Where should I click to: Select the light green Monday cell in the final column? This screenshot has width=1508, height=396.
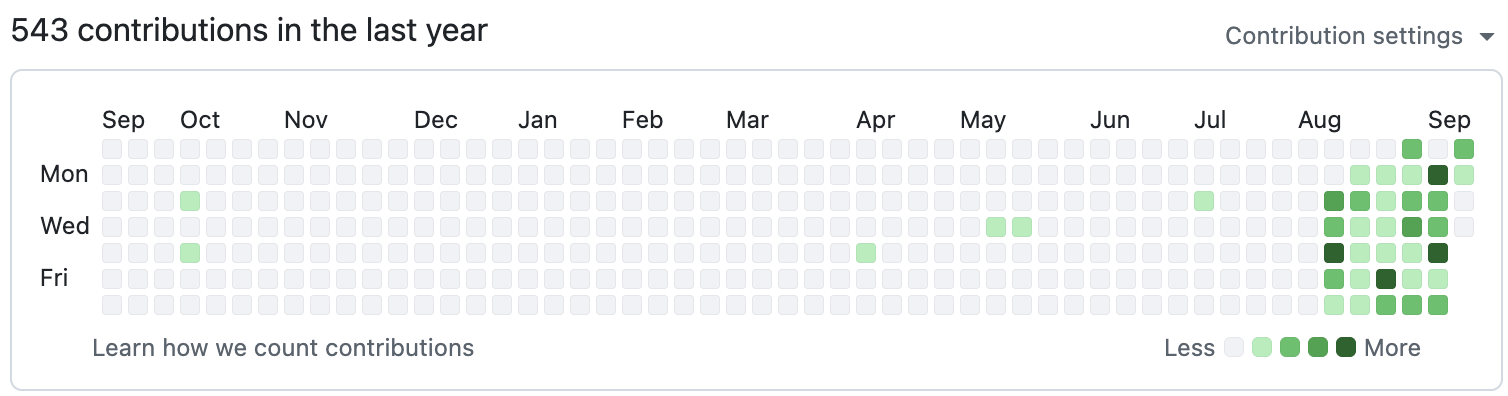point(1464,175)
